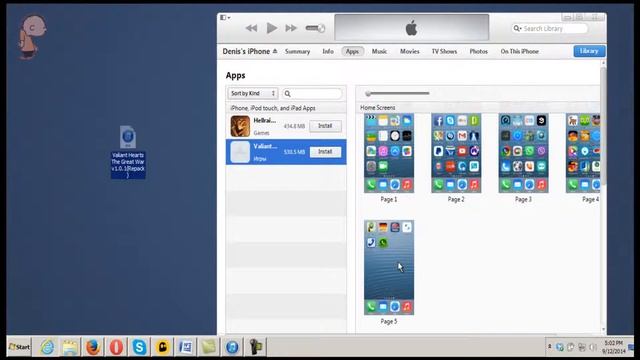This screenshot has height=360, width=640.
Task: Open the Movies tab
Action: (409, 51)
